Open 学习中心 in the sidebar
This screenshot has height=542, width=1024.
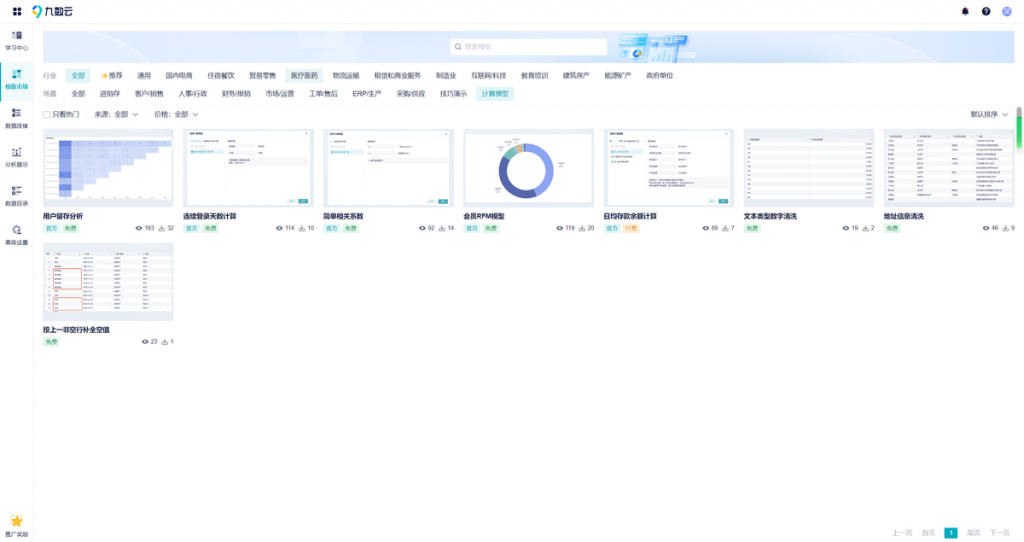tap(16, 40)
